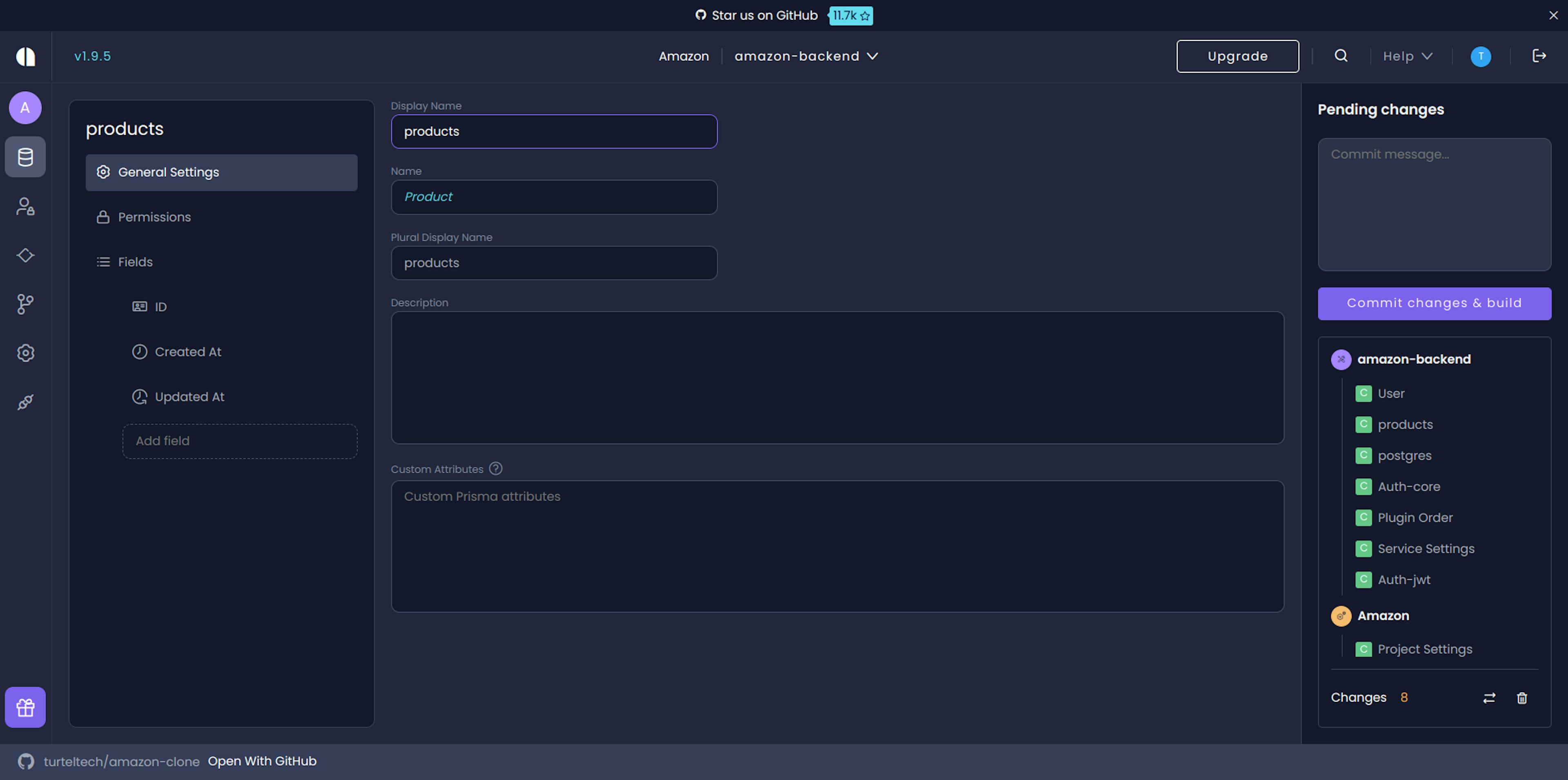Open the git branch sync icon
This screenshot has width=1568, height=780.
25,304
